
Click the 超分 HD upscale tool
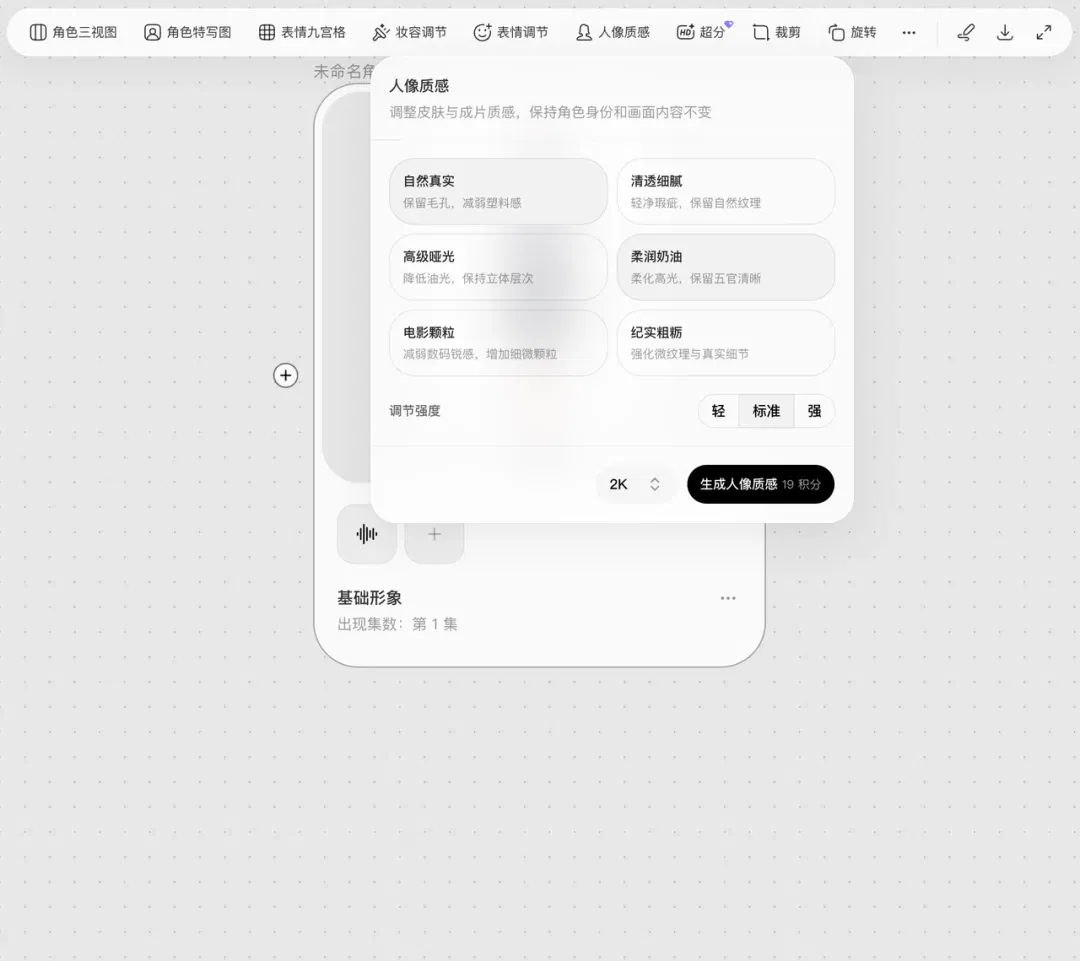pos(700,32)
